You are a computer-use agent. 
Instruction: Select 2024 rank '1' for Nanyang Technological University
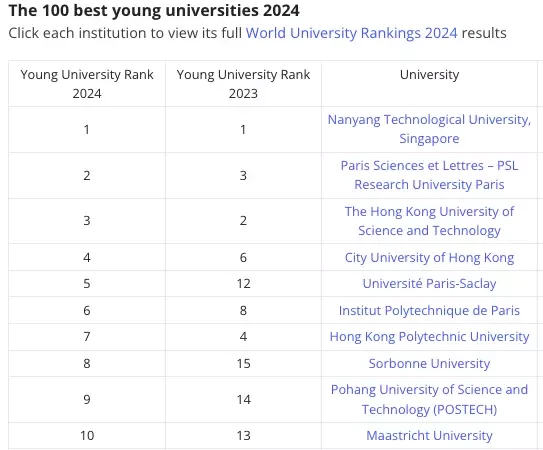[87, 129]
